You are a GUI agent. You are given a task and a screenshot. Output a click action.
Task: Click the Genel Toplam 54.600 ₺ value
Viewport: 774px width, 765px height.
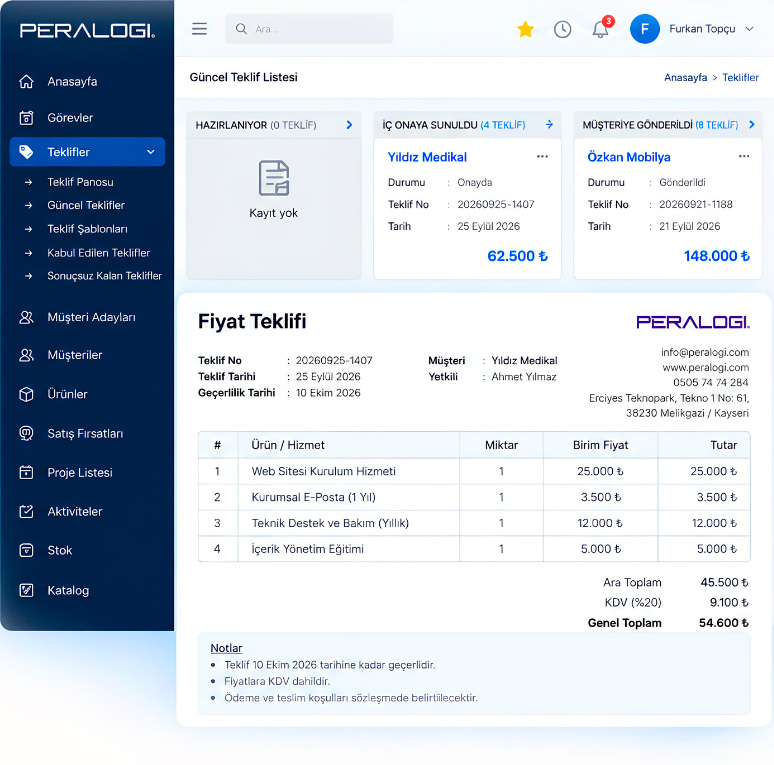[724, 623]
